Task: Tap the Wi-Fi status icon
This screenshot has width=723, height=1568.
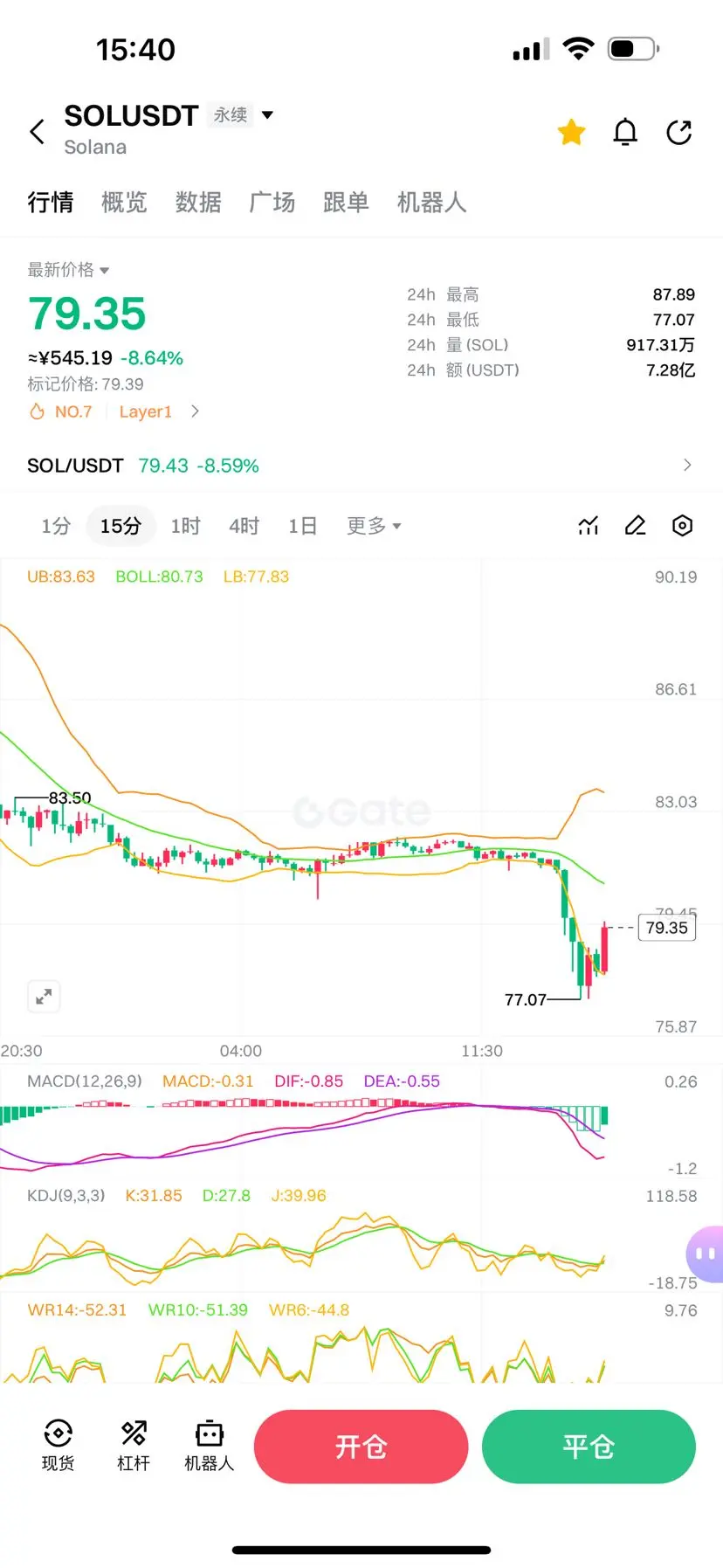Action: tap(578, 49)
